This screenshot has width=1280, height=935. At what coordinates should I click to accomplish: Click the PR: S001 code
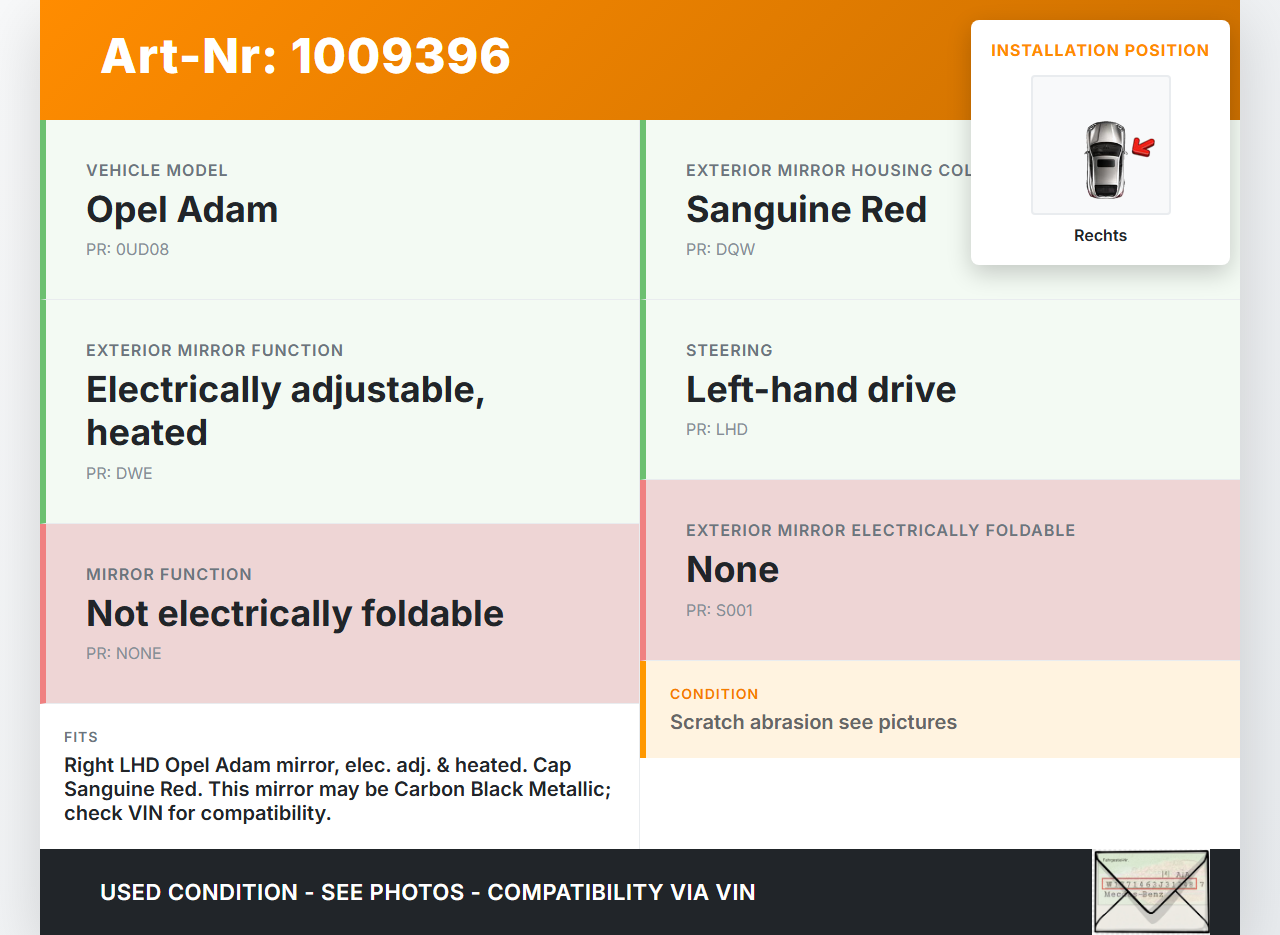(x=719, y=610)
